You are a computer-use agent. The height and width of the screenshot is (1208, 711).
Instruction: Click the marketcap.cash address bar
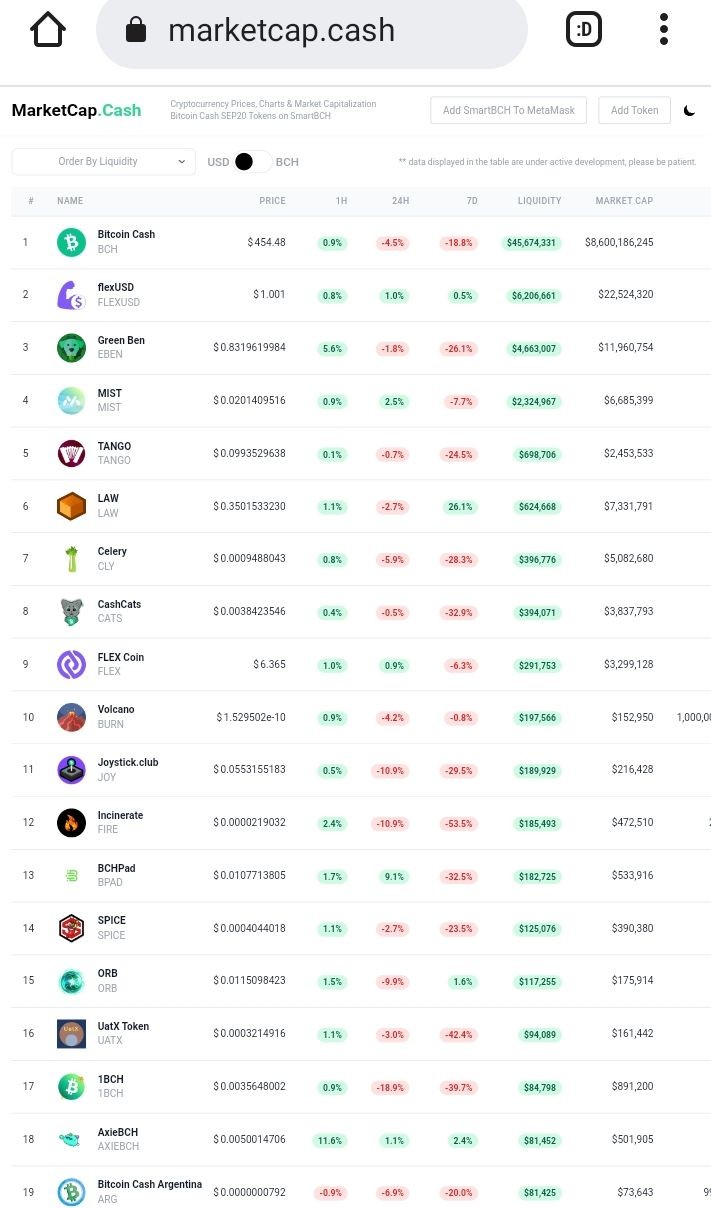311,31
